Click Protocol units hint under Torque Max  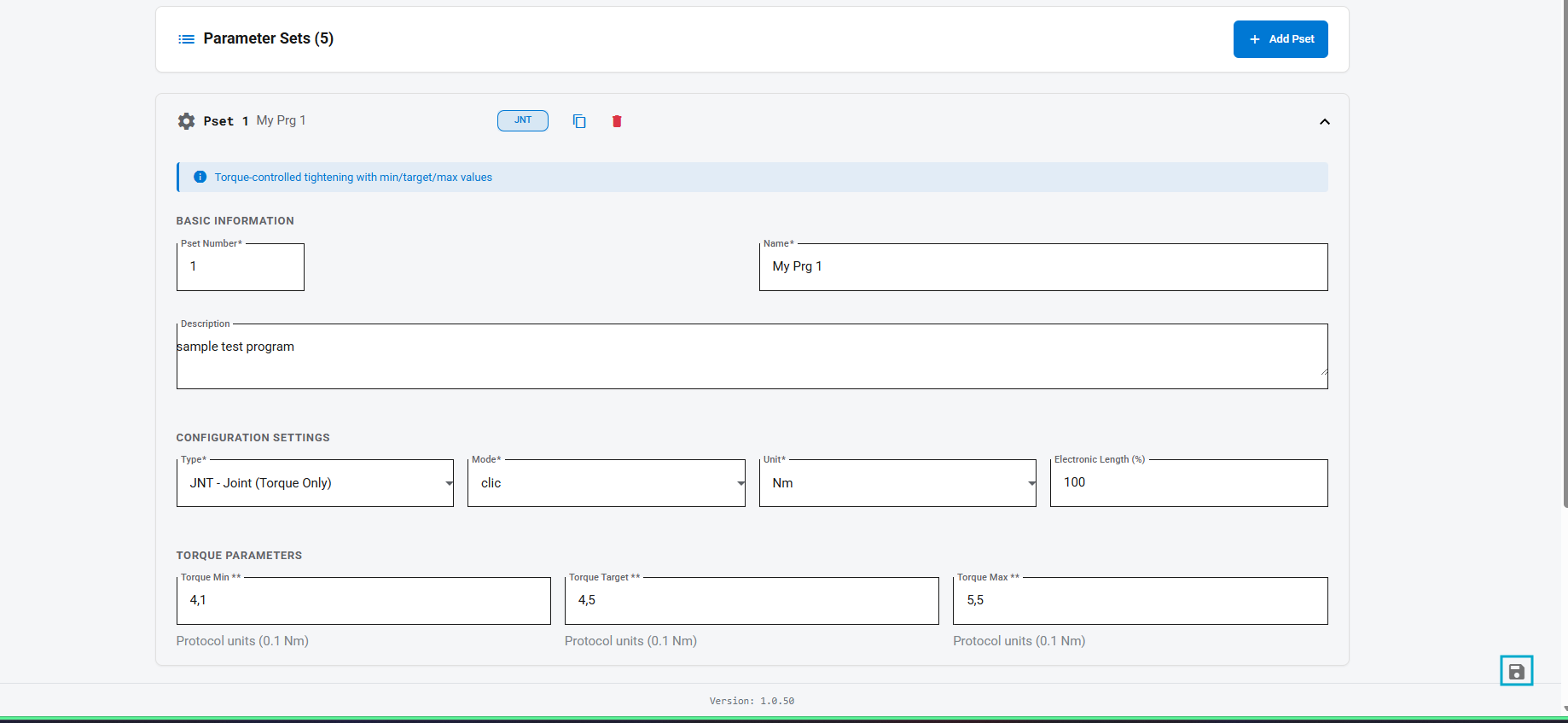click(x=1019, y=641)
